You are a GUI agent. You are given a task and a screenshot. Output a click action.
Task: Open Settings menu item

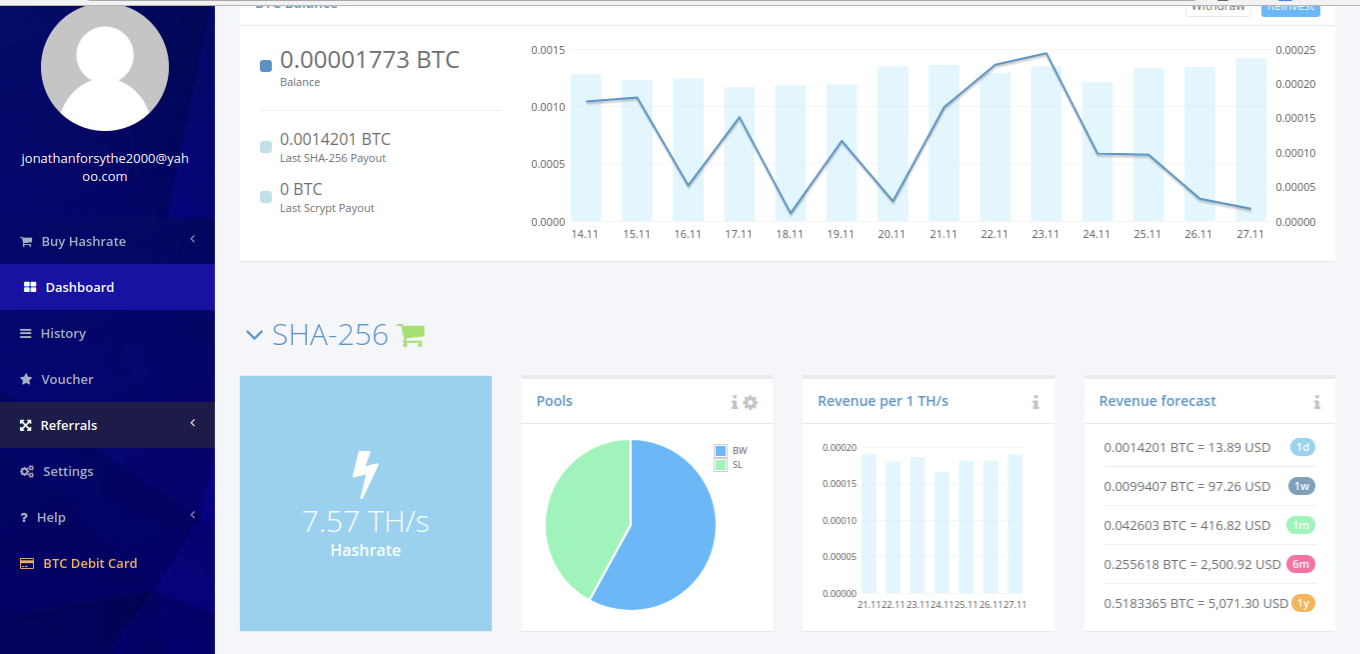pos(107,471)
